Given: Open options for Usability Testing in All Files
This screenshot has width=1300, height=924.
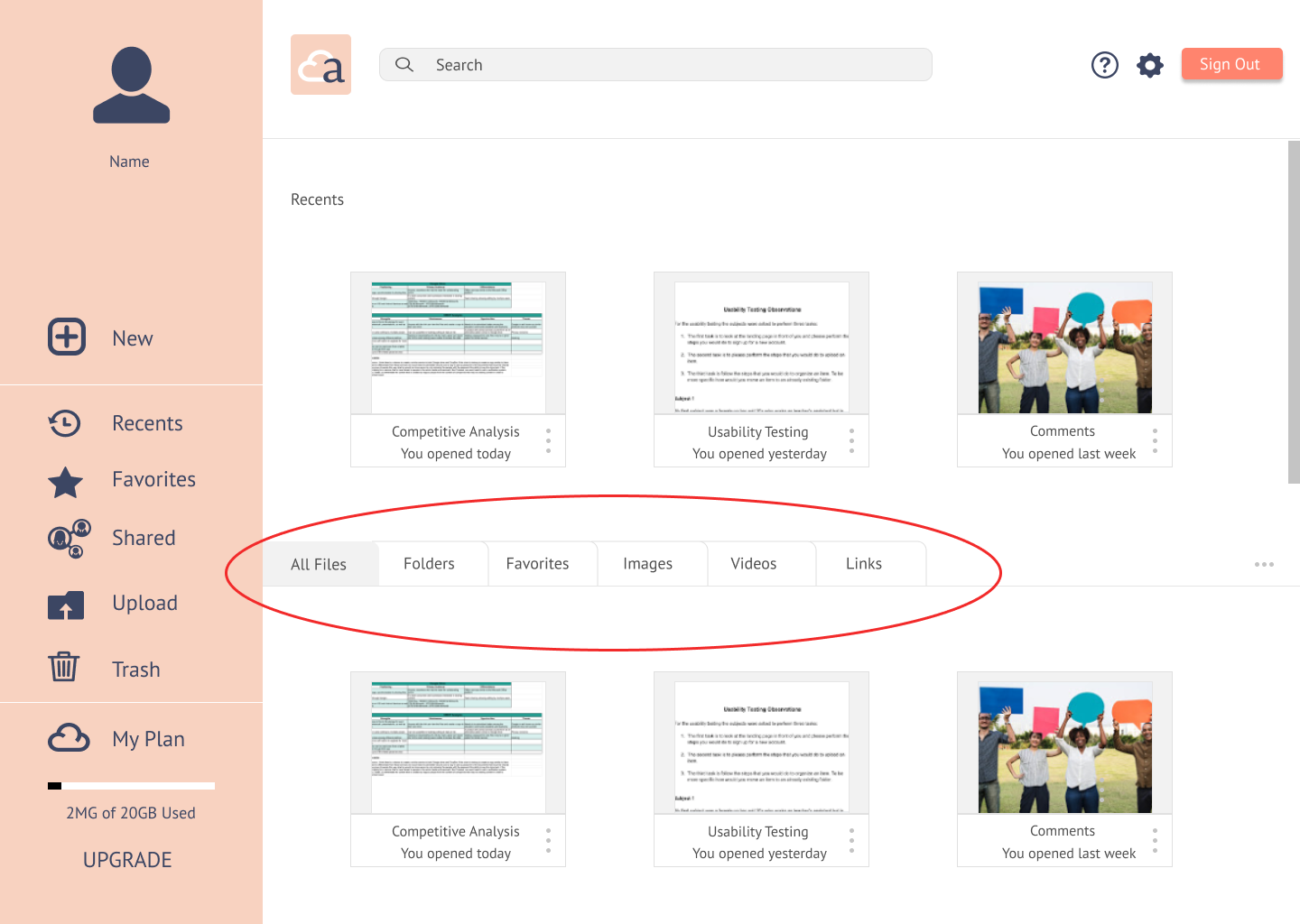Looking at the screenshot, I should 851,840.
